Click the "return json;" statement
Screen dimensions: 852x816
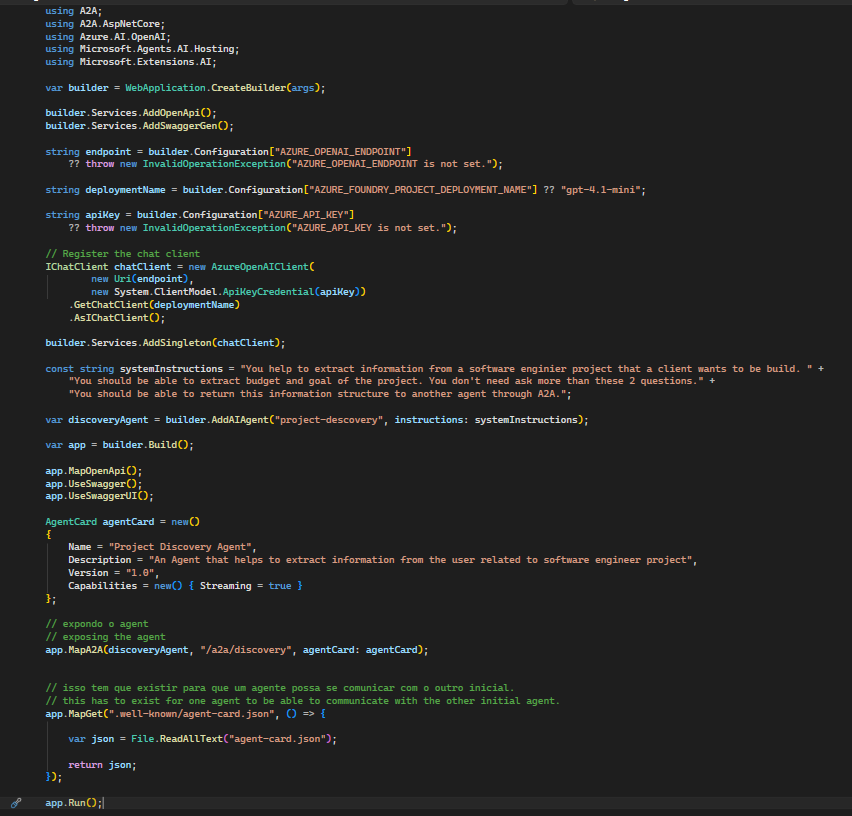coord(102,765)
